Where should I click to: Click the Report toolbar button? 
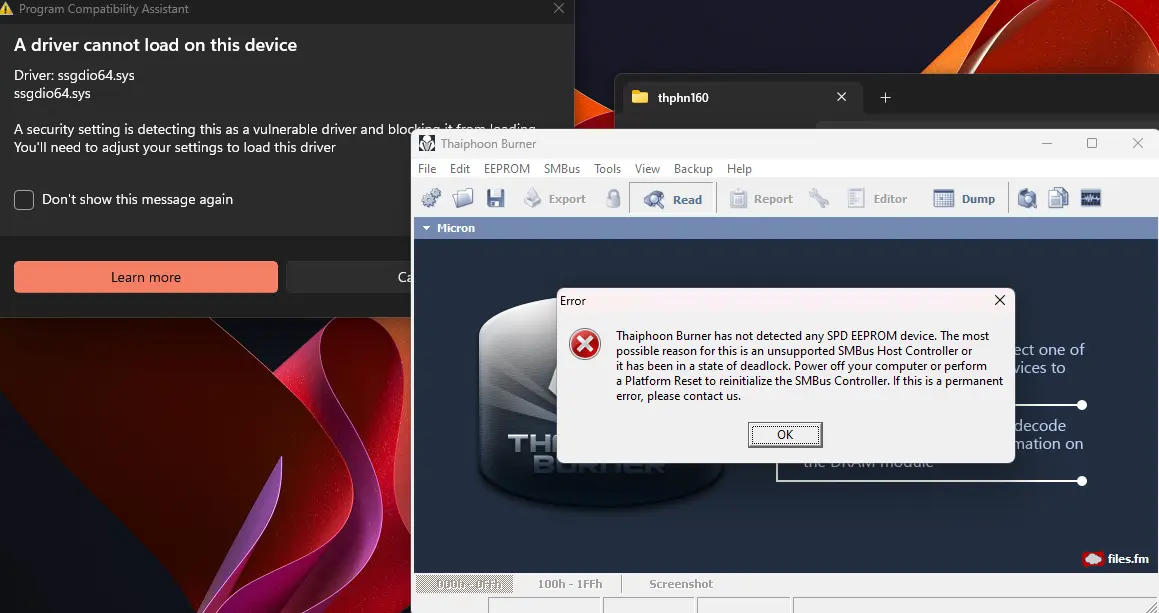point(761,198)
